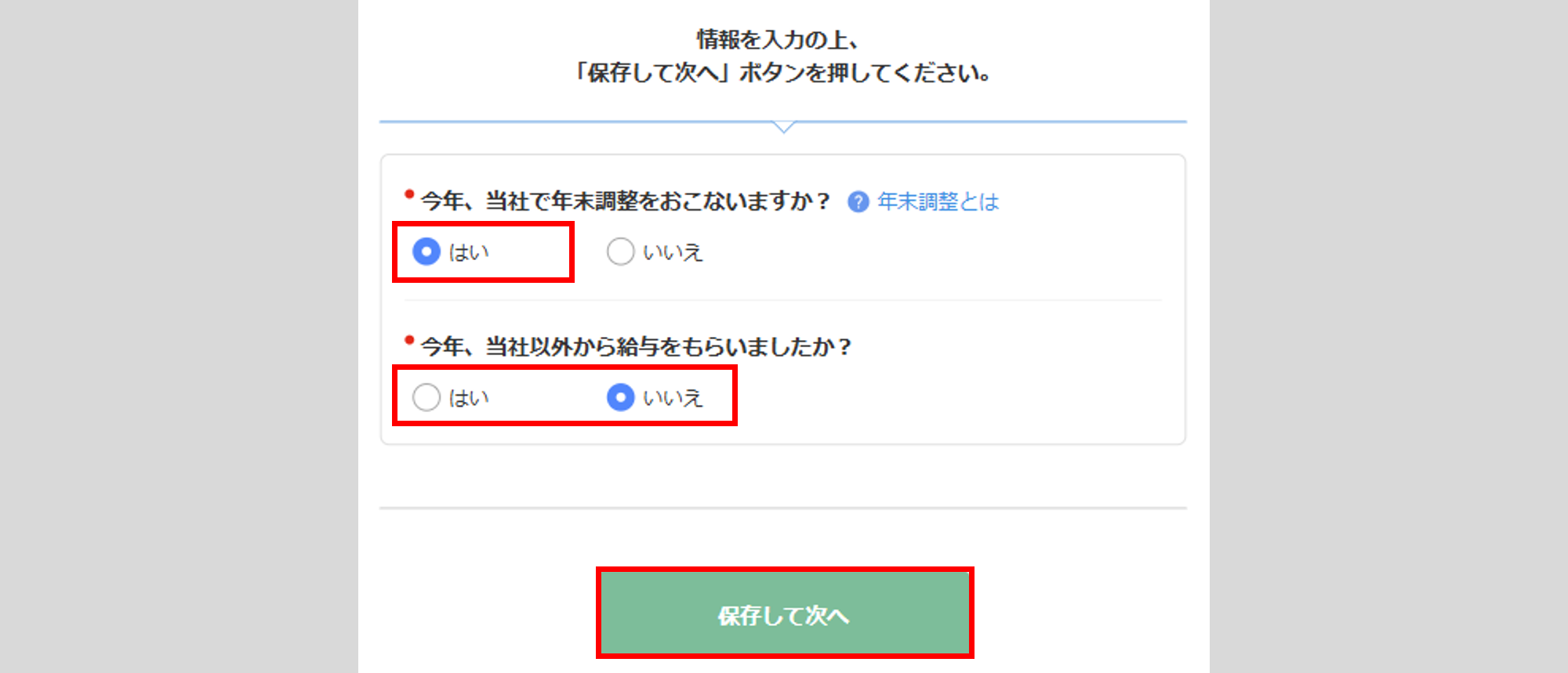Open the 年末調整とは help link
Viewport: 1568px width, 673px height.
pos(938,202)
